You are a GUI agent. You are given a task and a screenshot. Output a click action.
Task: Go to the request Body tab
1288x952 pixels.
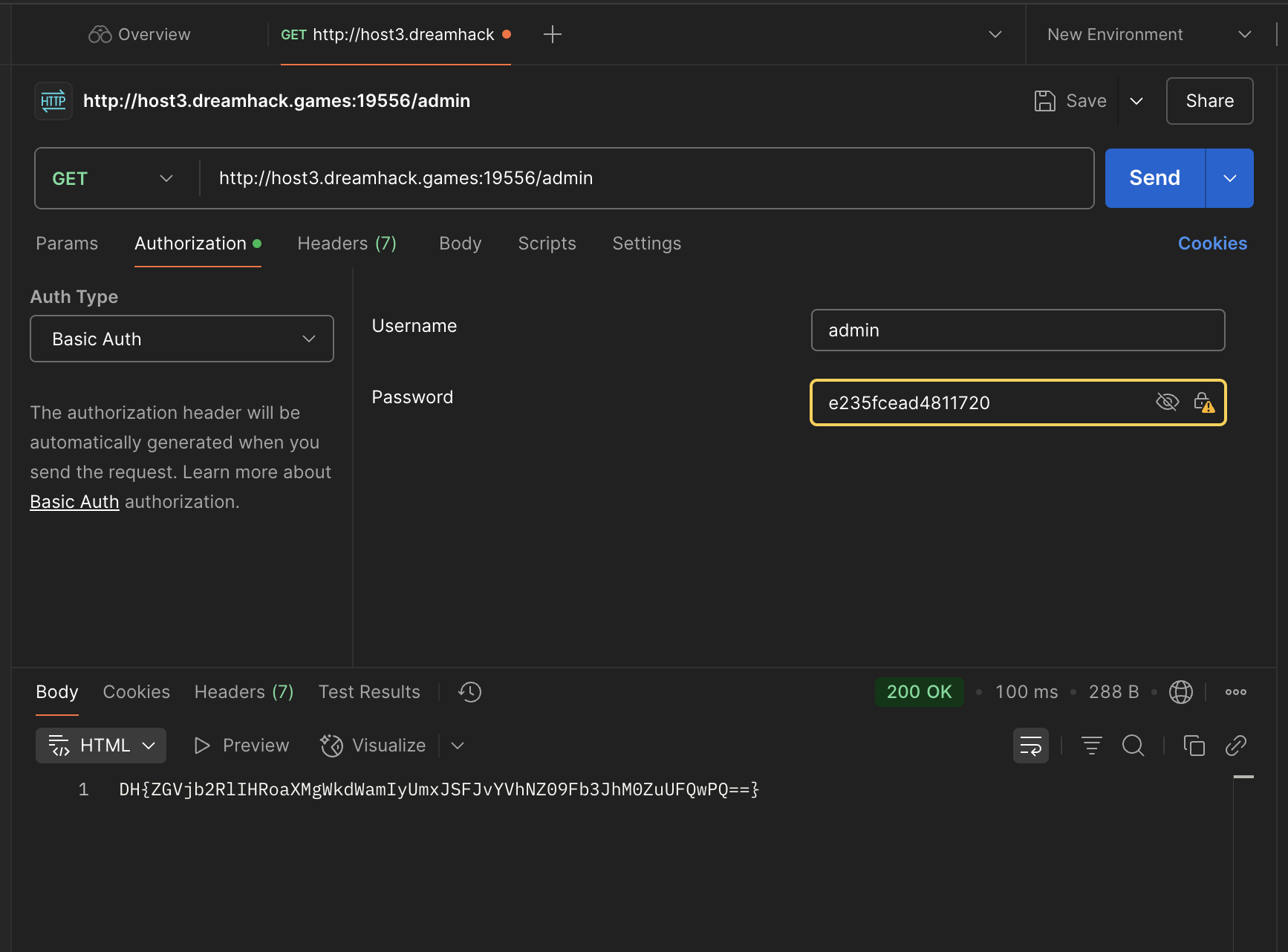[x=461, y=244]
